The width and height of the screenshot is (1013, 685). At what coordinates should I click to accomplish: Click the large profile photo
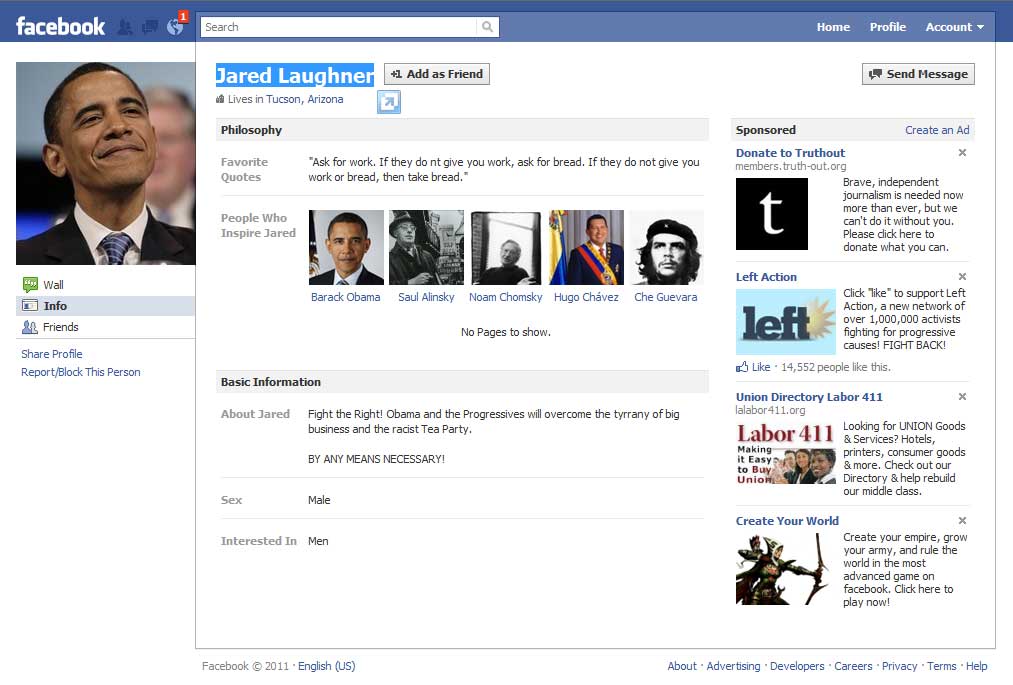(105, 163)
